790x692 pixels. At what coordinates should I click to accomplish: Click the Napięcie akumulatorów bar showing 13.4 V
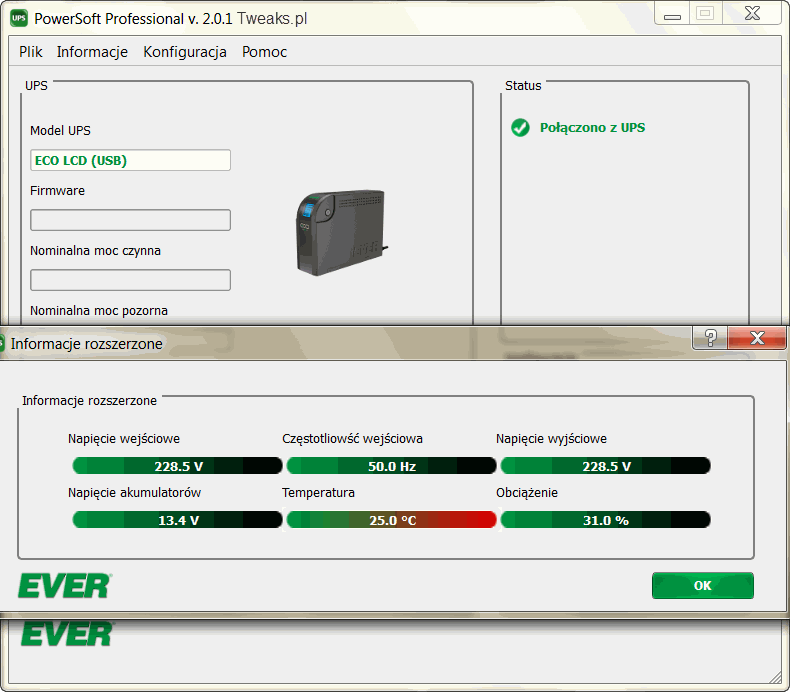[177, 520]
